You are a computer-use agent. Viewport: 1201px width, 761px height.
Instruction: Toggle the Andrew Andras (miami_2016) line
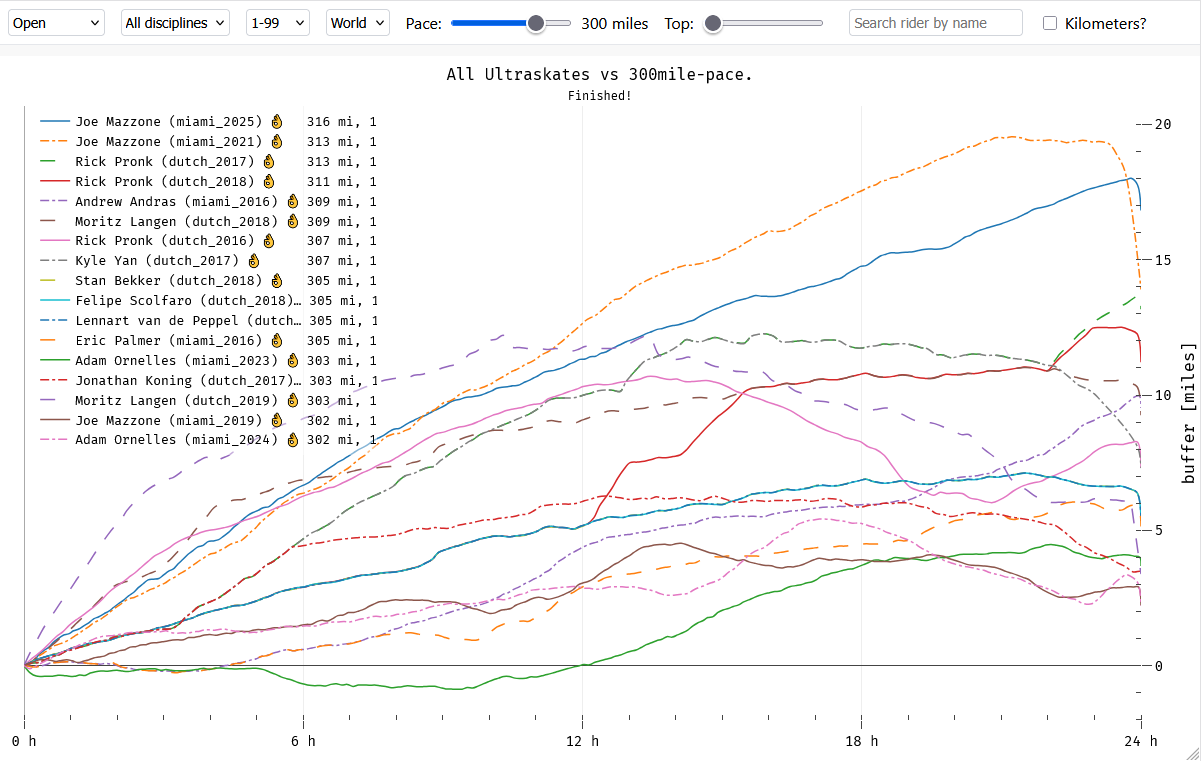170,201
